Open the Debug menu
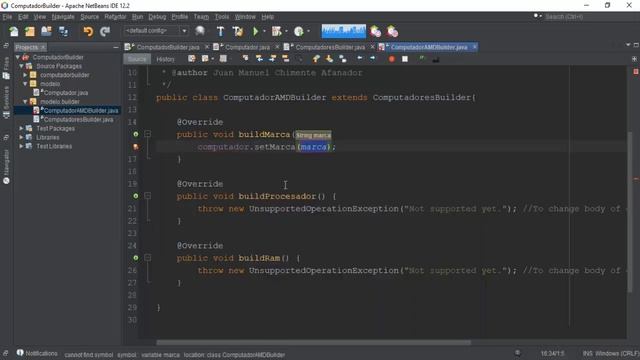 coord(157,17)
